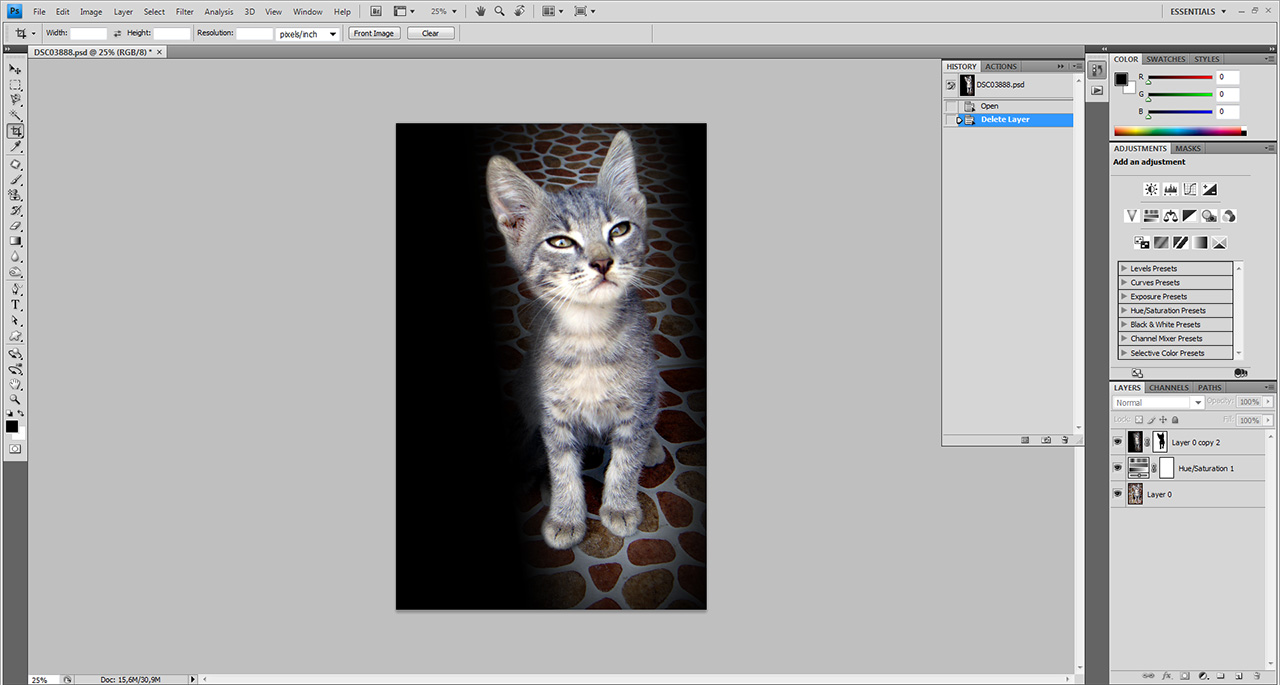Open the layer style fx menu
This screenshot has width=1280, height=685.
[1167, 676]
